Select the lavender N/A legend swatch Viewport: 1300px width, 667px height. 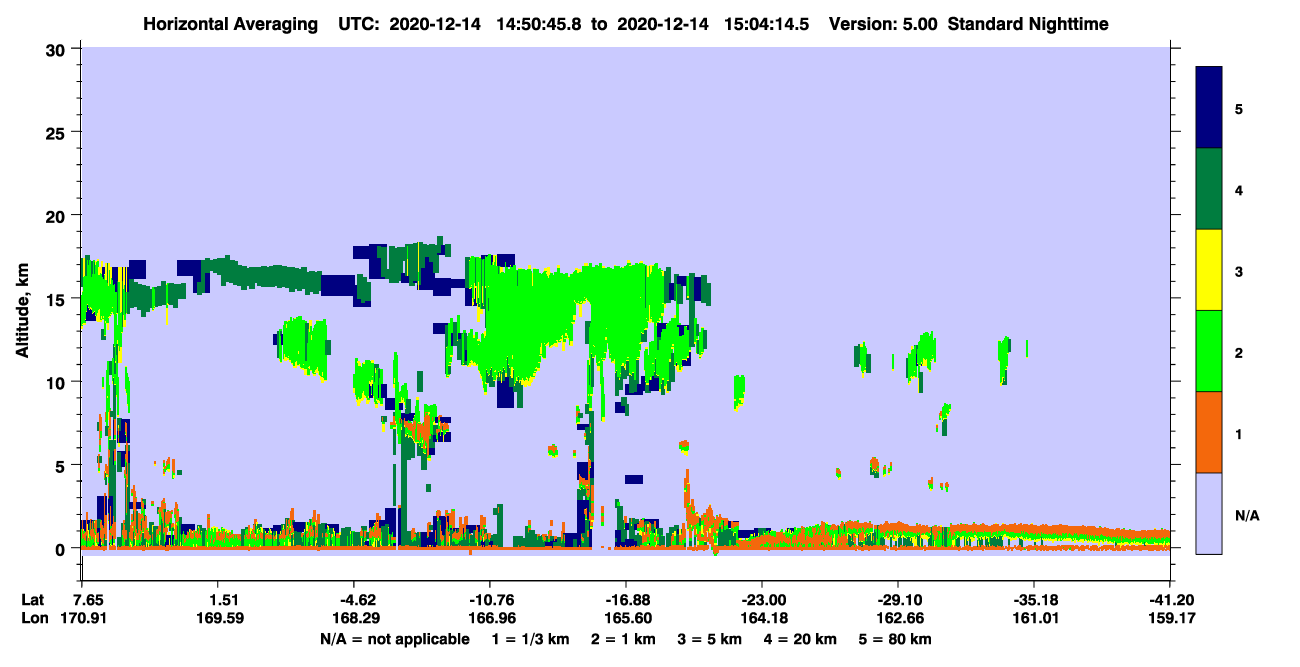pyautogui.click(x=1209, y=513)
